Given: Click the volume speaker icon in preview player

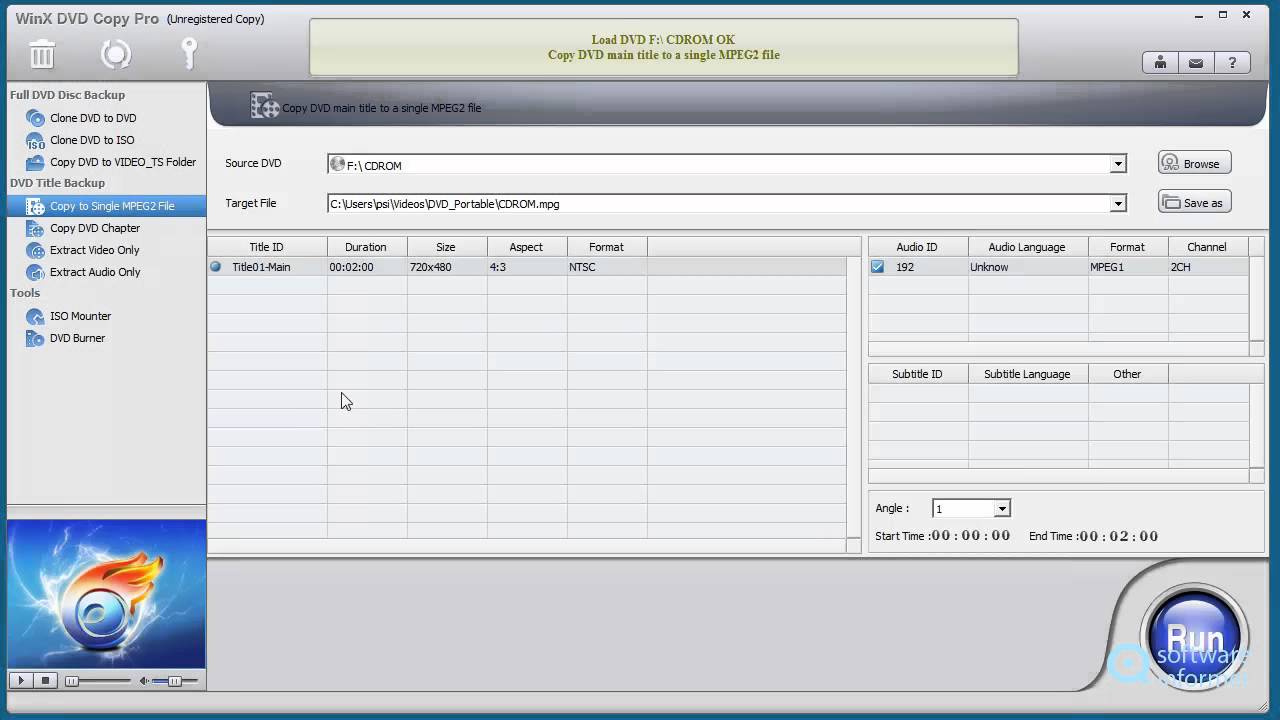Looking at the screenshot, I should pos(144,681).
